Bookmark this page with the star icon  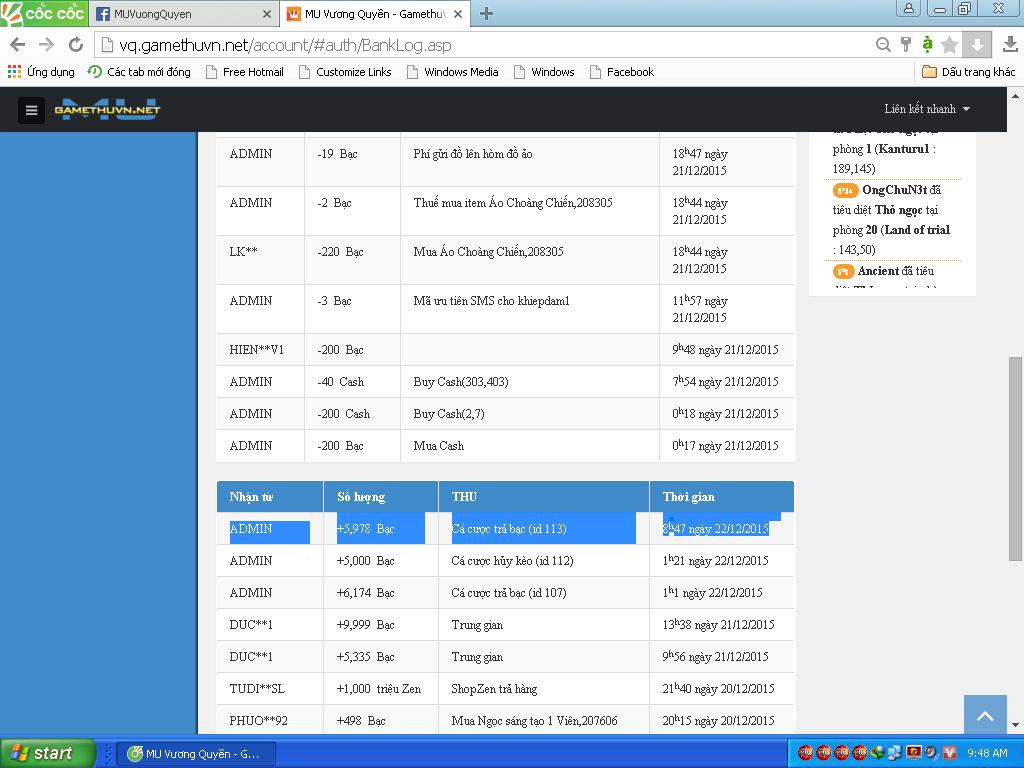[950, 44]
